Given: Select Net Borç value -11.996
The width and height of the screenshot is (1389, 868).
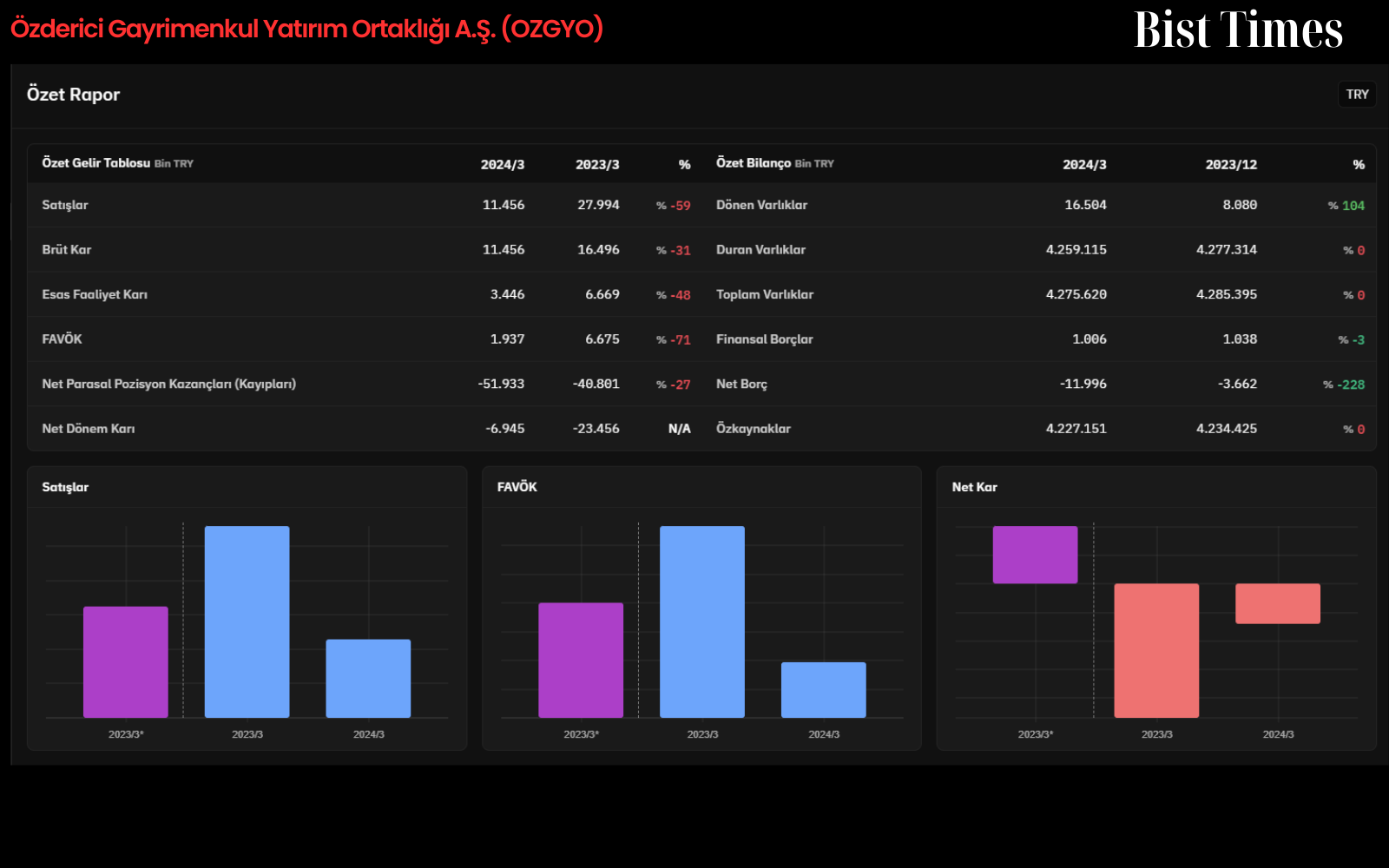Looking at the screenshot, I should [1083, 384].
